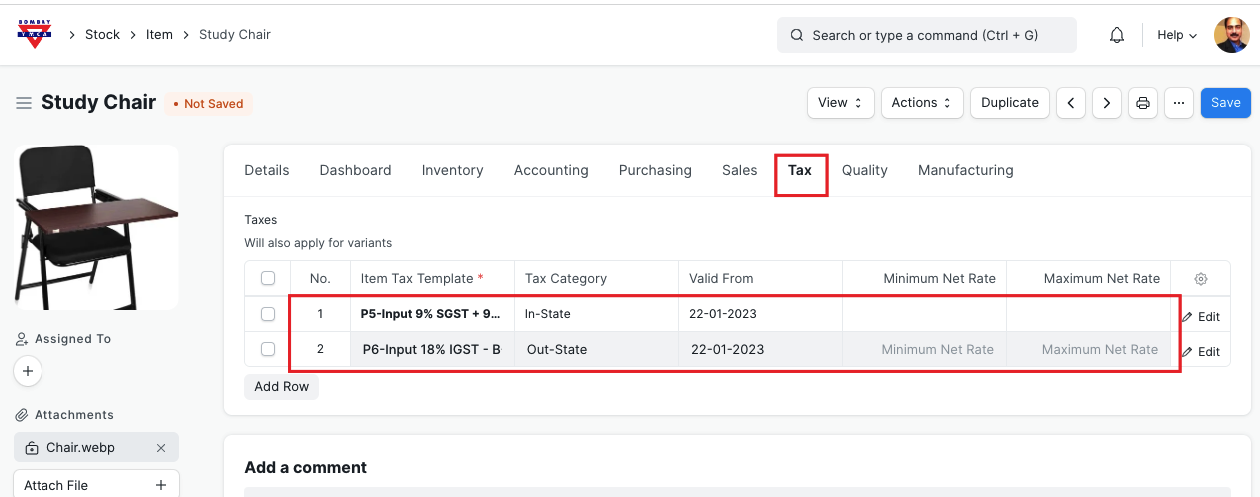Switch to the Inventory tab
1260x497 pixels.
pyautogui.click(x=452, y=171)
